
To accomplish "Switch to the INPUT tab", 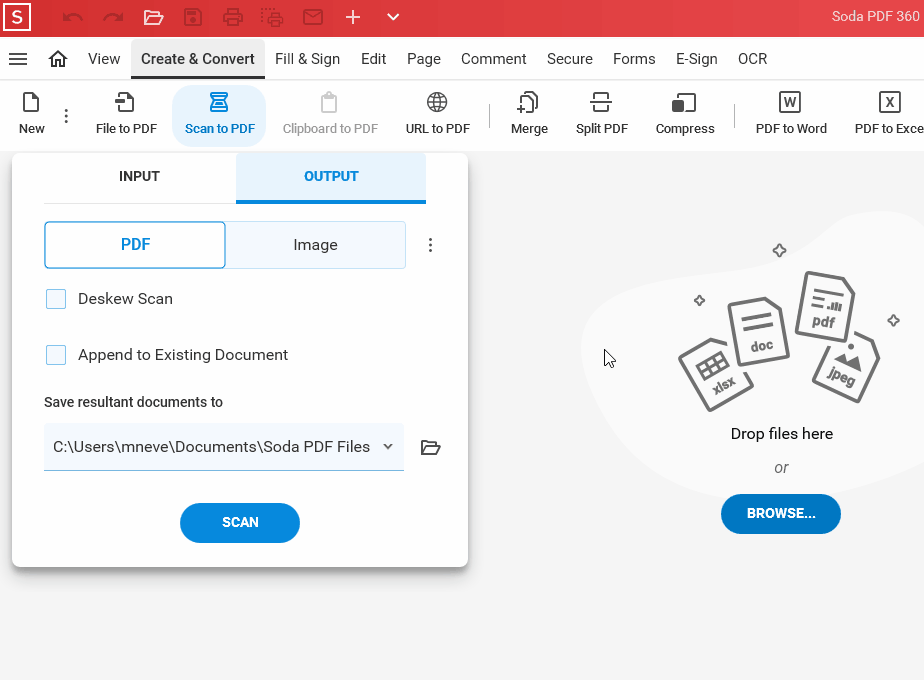I will click(140, 177).
